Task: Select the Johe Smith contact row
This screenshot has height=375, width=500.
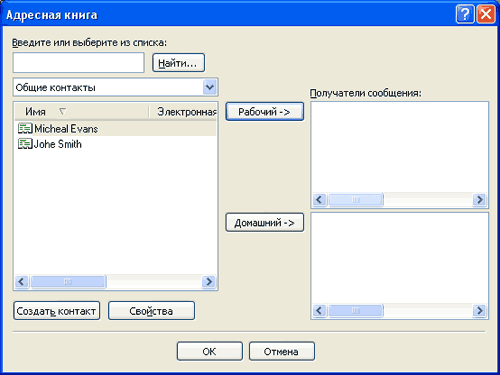Action: [116, 144]
